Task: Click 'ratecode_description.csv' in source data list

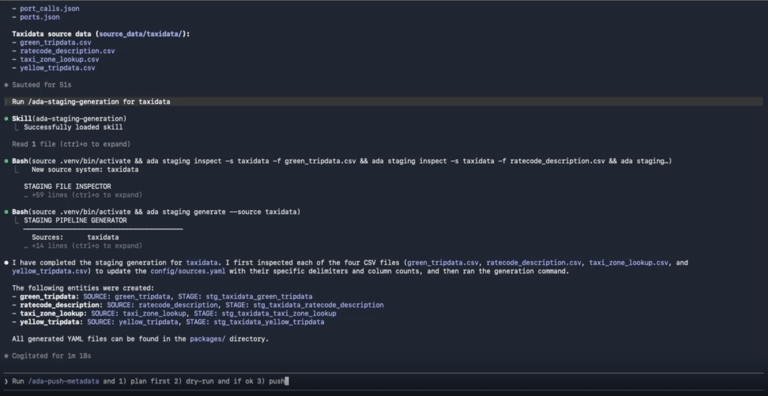Action: point(68,51)
